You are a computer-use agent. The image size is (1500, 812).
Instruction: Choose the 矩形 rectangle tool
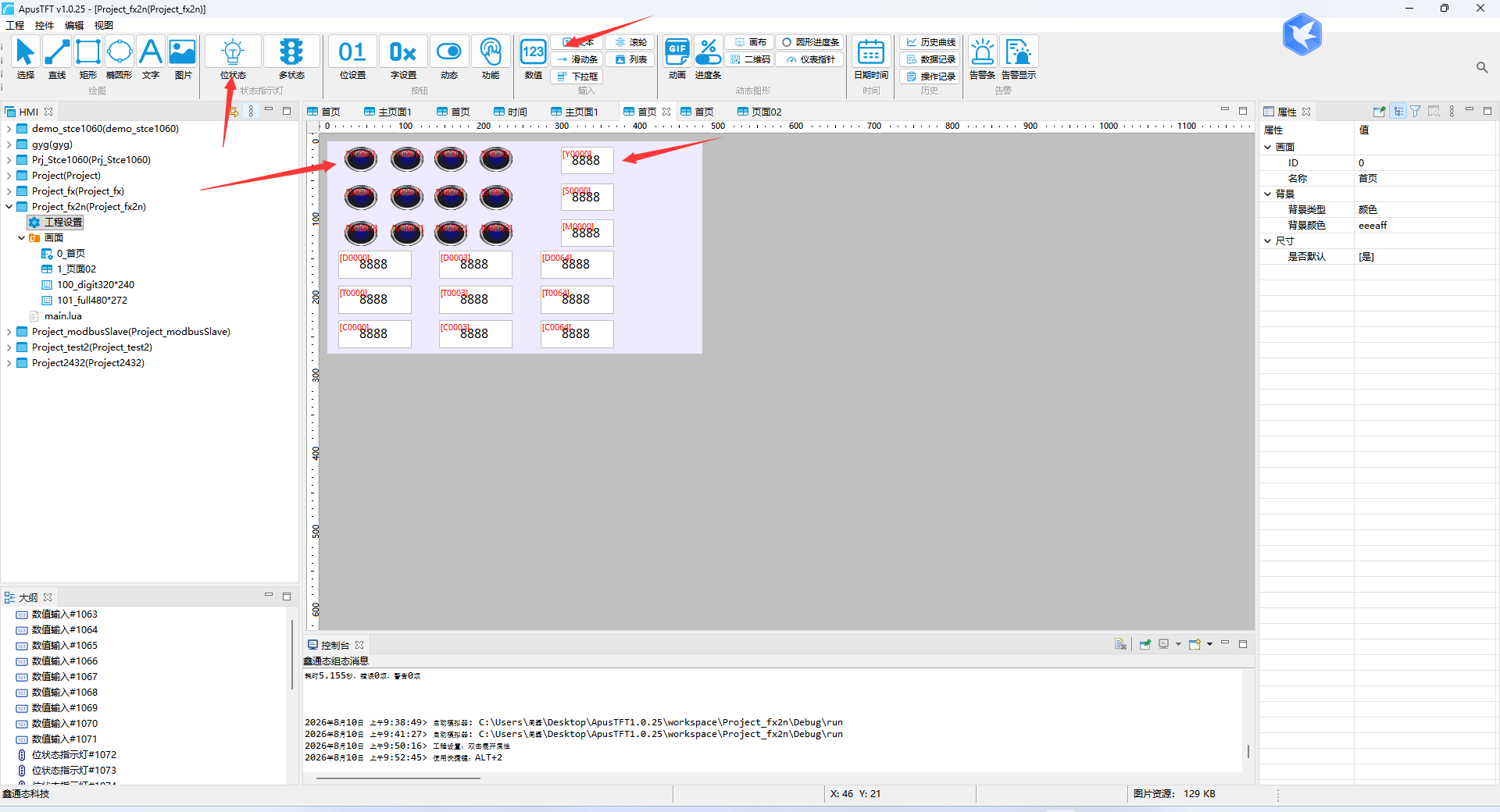88,59
